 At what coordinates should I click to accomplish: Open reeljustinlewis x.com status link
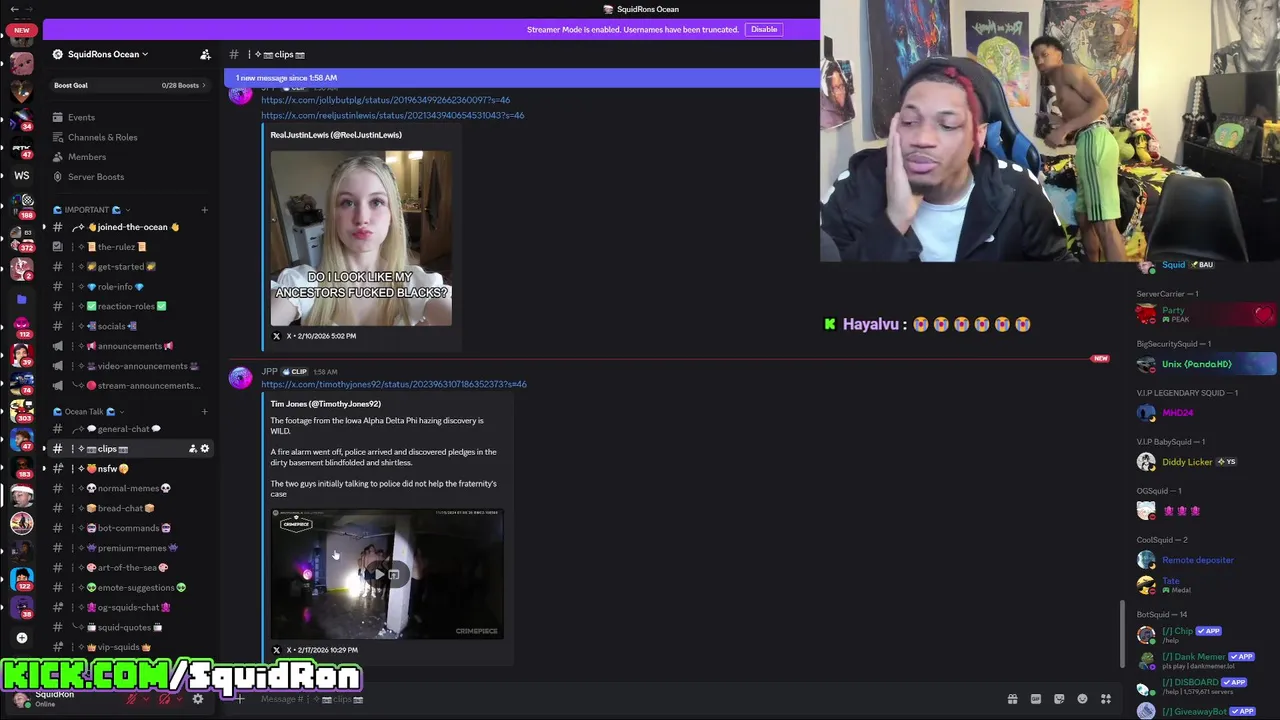(392, 115)
